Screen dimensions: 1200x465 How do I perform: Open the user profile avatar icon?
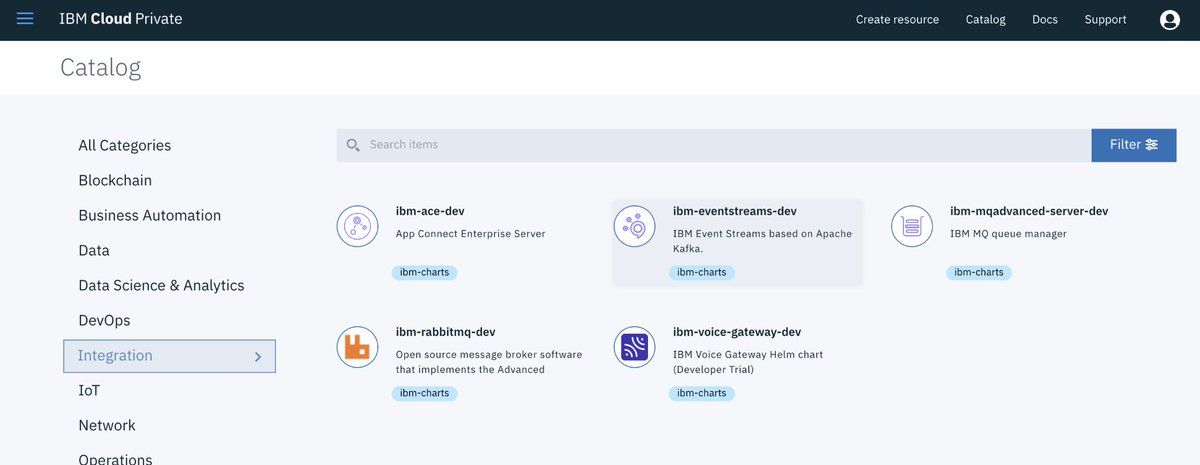click(x=1169, y=20)
